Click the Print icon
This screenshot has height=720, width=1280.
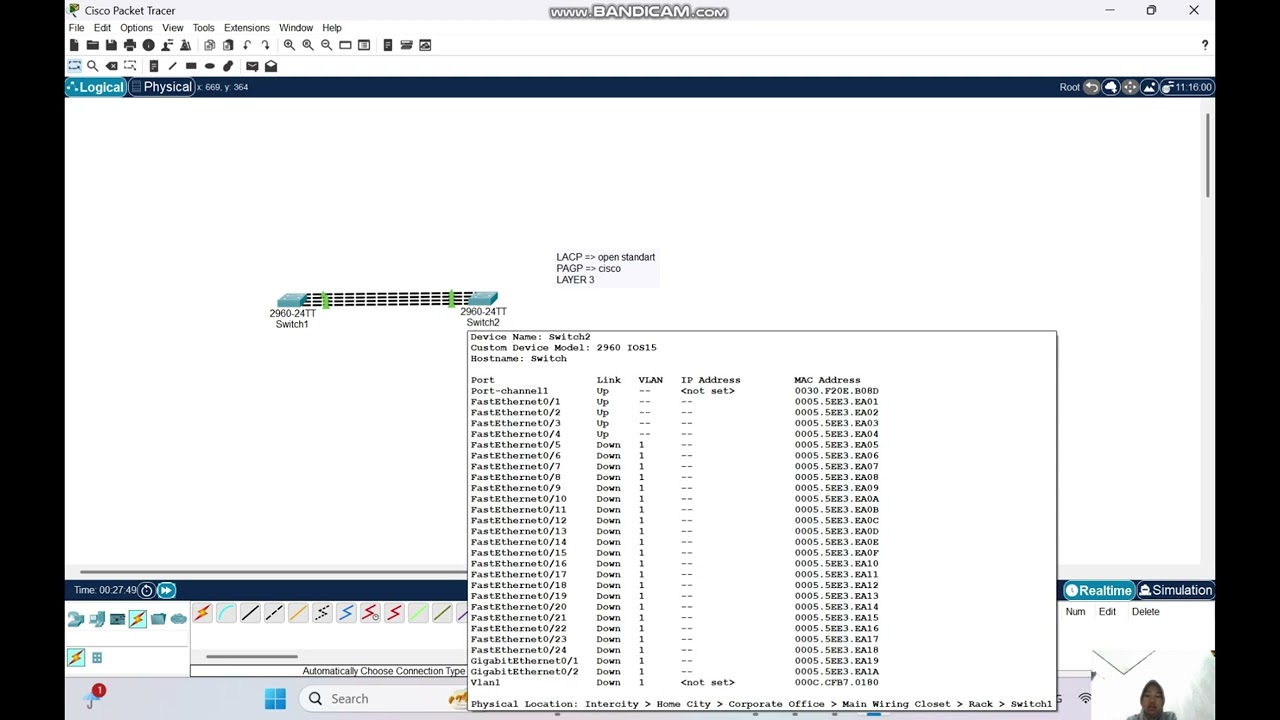point(129,45)
